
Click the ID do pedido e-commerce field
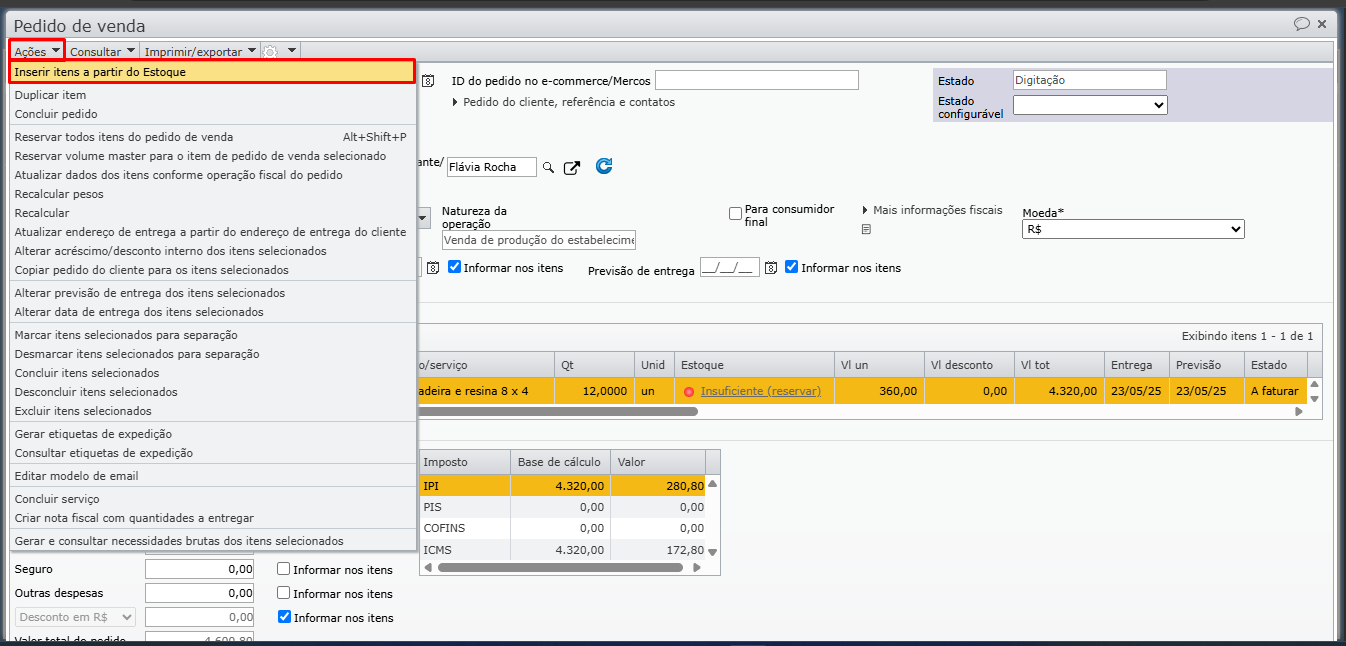coord(756,80)
